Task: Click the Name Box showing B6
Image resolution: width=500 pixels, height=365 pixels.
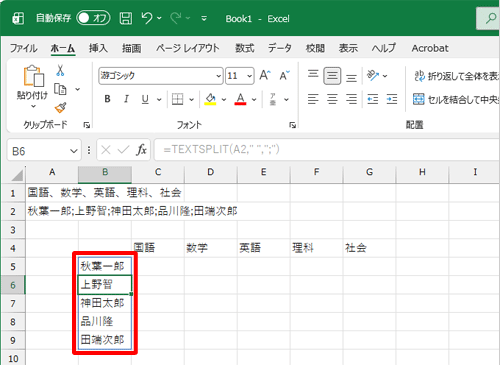Action: coord(38,151)
